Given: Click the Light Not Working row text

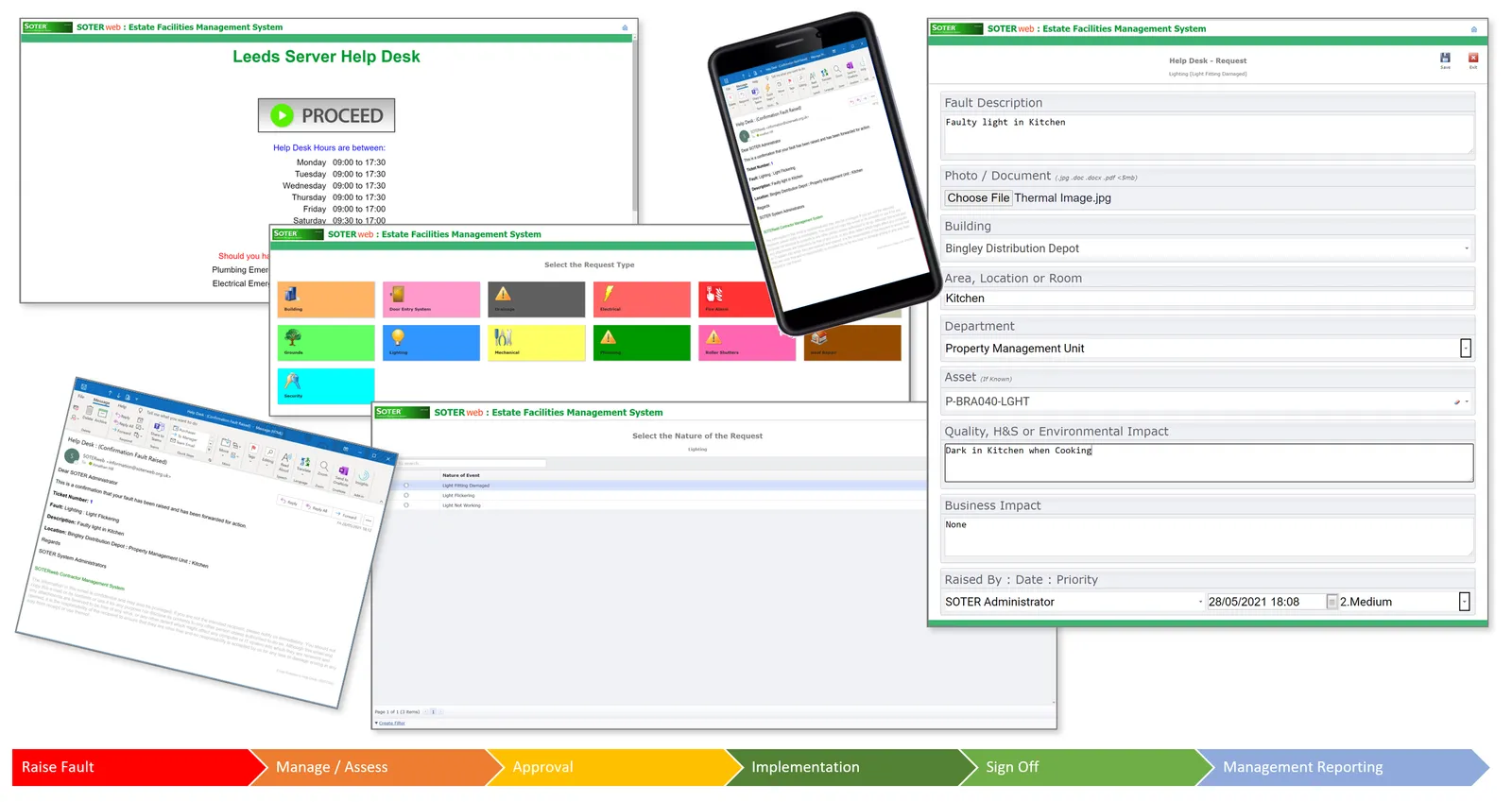Looking at the screenshot, I should [x=461, y=505].
